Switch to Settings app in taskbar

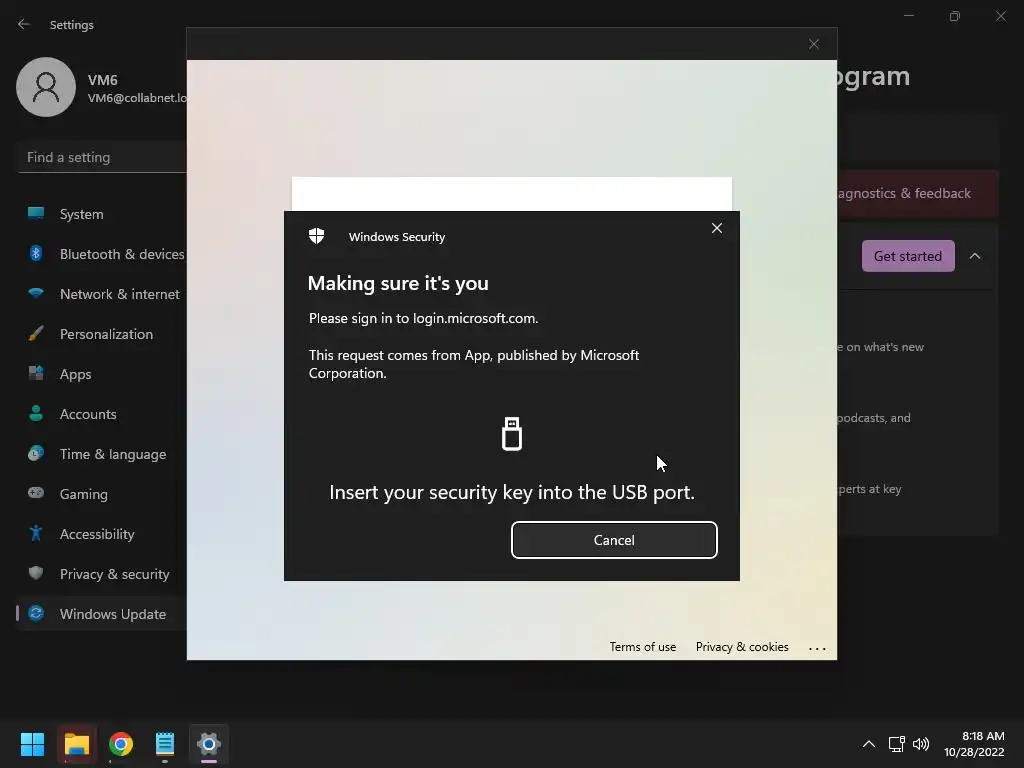[x=209, y=744]
